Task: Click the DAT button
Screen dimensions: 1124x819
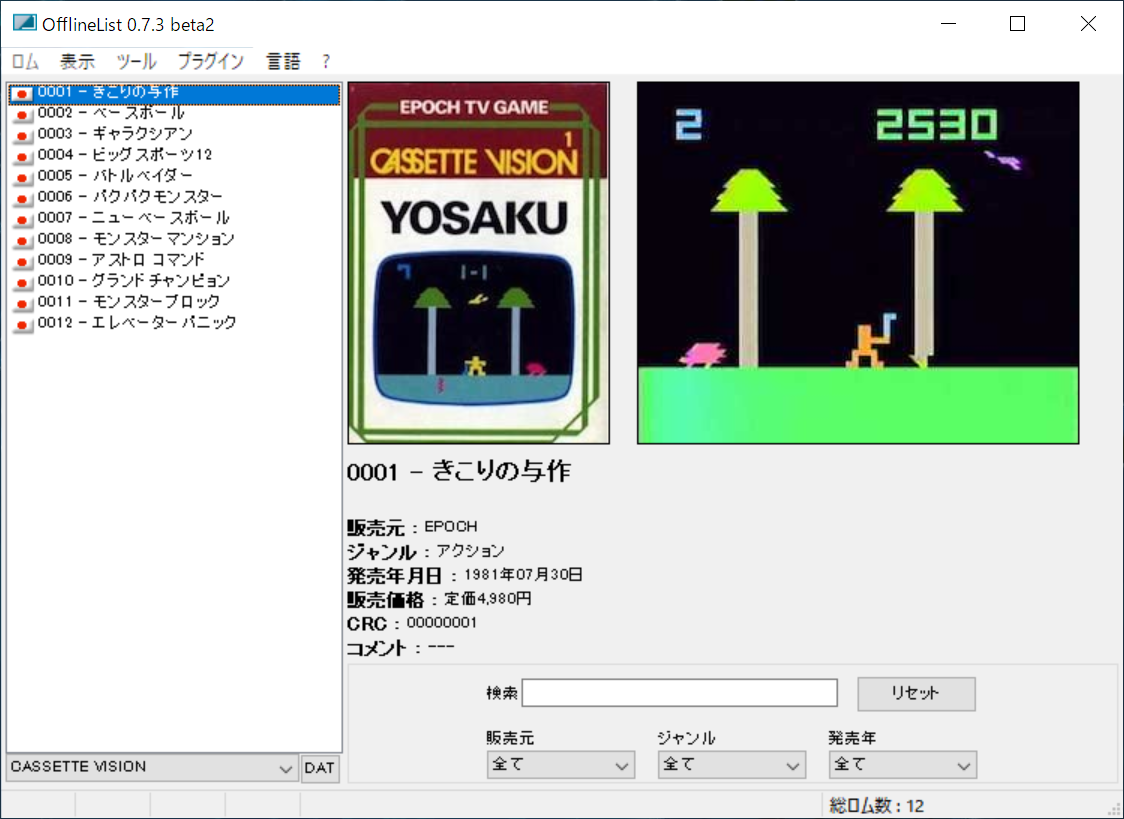Action: point(320,768)
